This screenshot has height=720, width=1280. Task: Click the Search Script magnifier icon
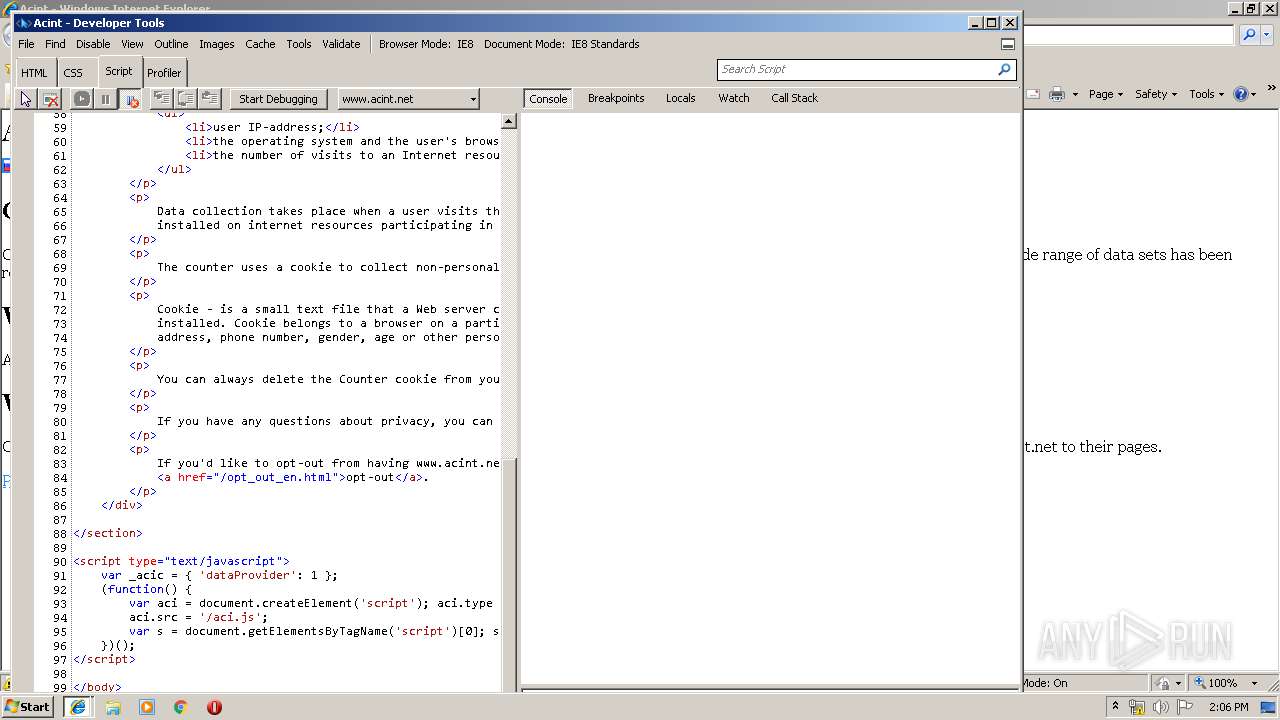tap(1004, 69)
